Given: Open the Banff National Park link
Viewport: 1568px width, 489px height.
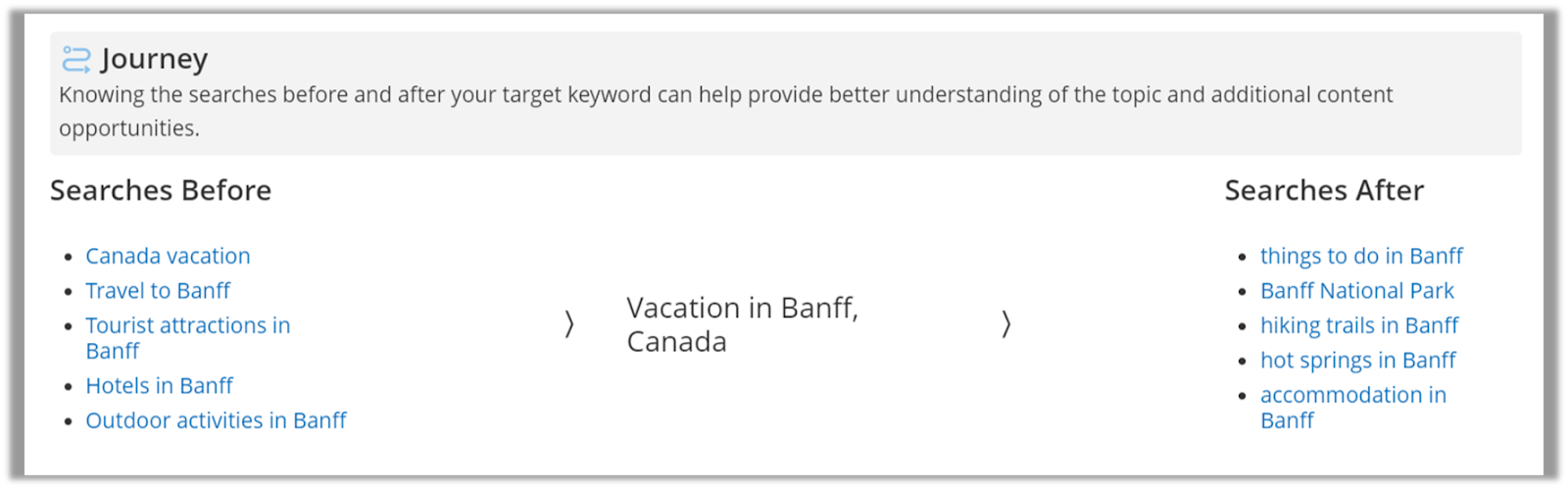Looking at the screenshot, I should point(1356,291).
